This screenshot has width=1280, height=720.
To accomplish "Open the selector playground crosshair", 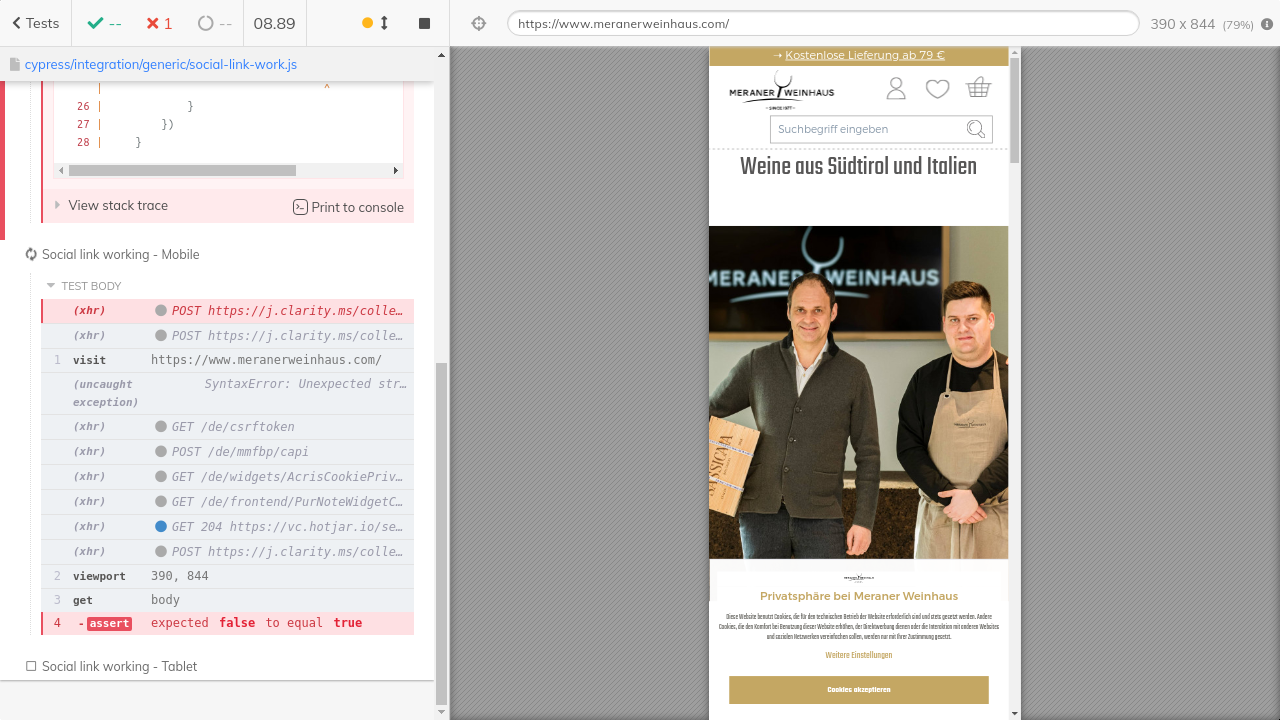I will [479, 23].
